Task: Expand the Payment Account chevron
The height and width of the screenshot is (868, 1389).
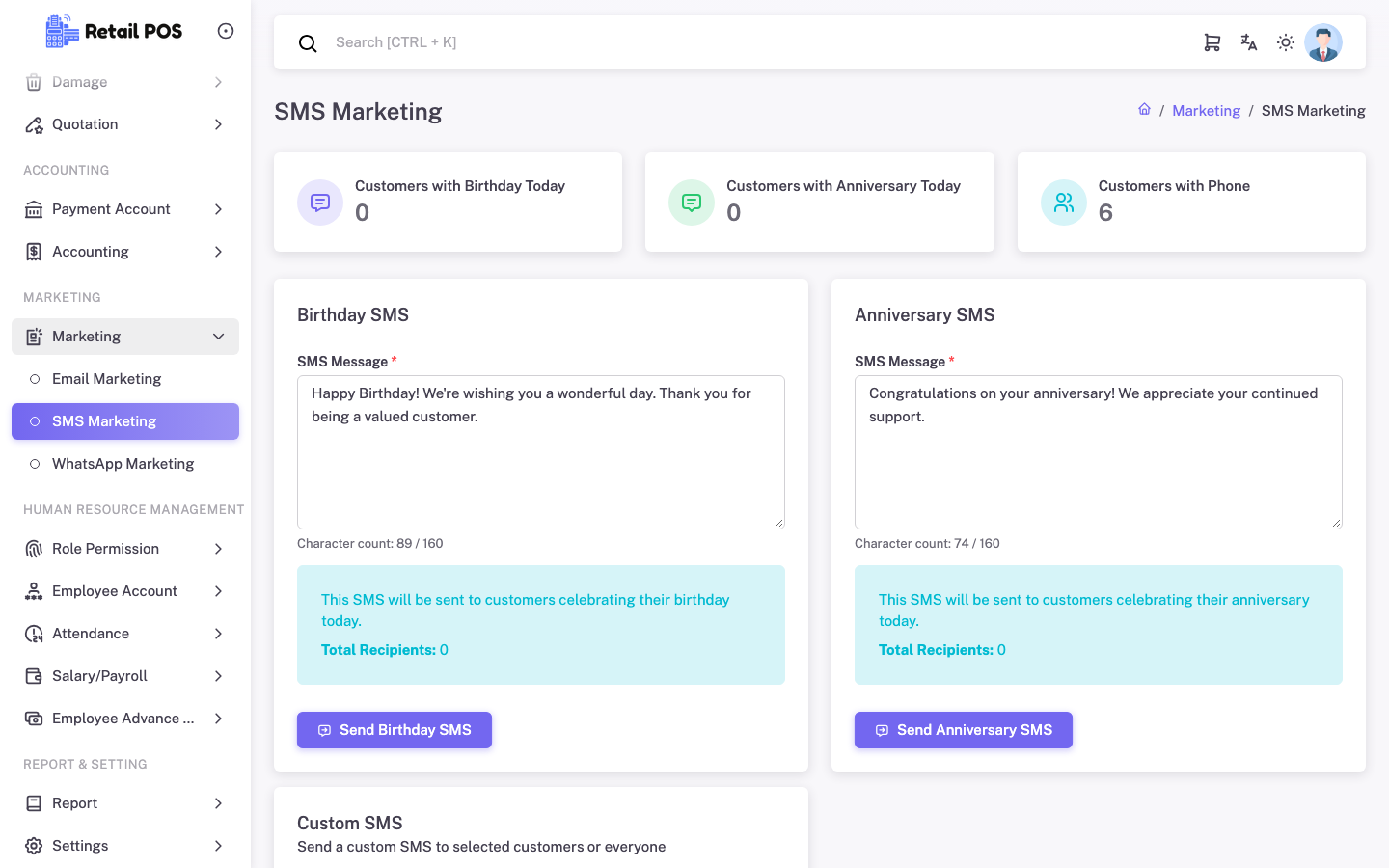Action: (x=218, y=209)
